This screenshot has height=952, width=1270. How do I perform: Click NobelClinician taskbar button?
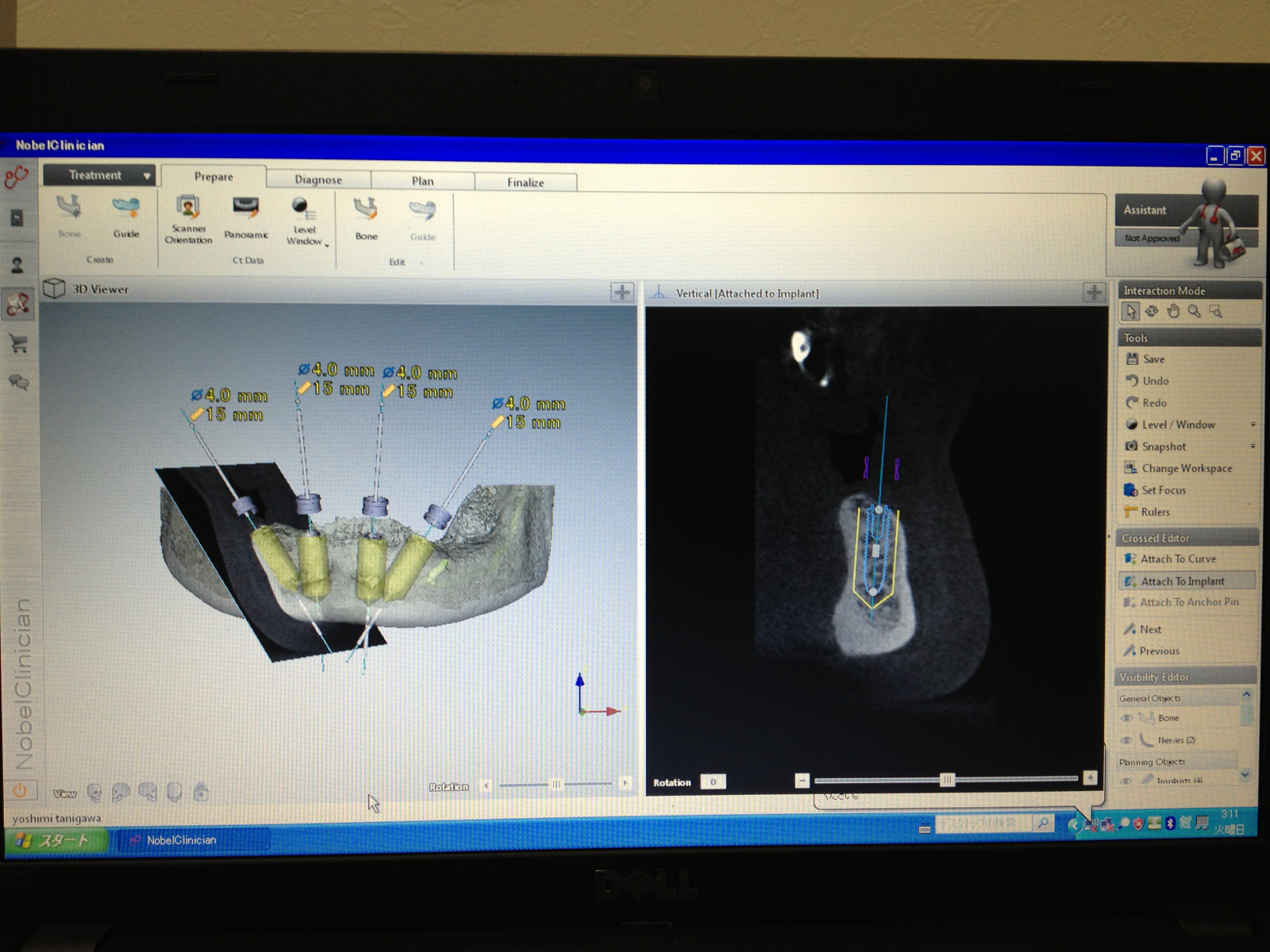tap(194, 840)
